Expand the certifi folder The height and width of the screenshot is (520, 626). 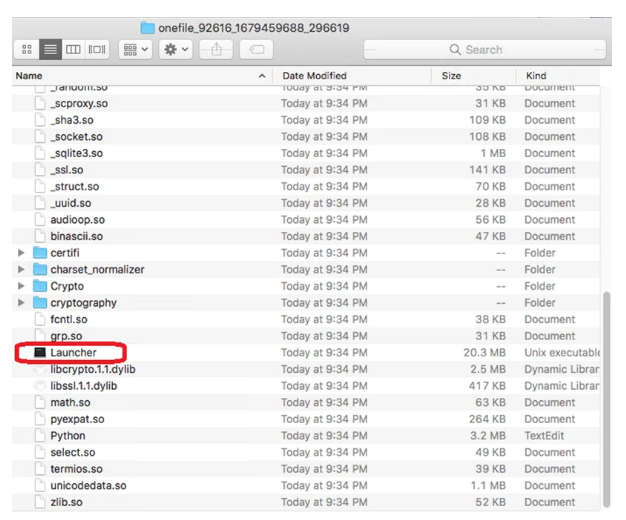click(x=21, y=253)
